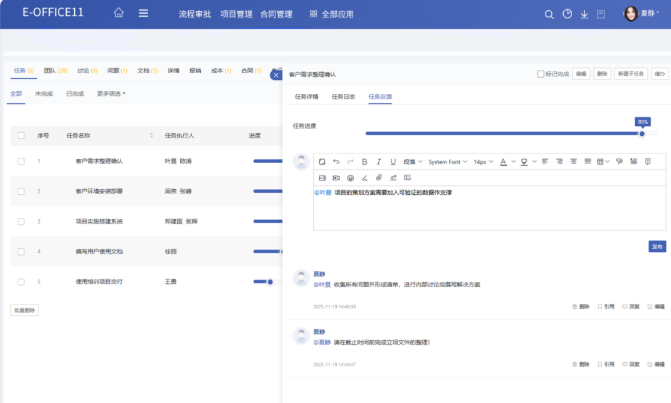Click the undo icon in editor toolbar
Viewport: 671px width, 403px height.
335,161
